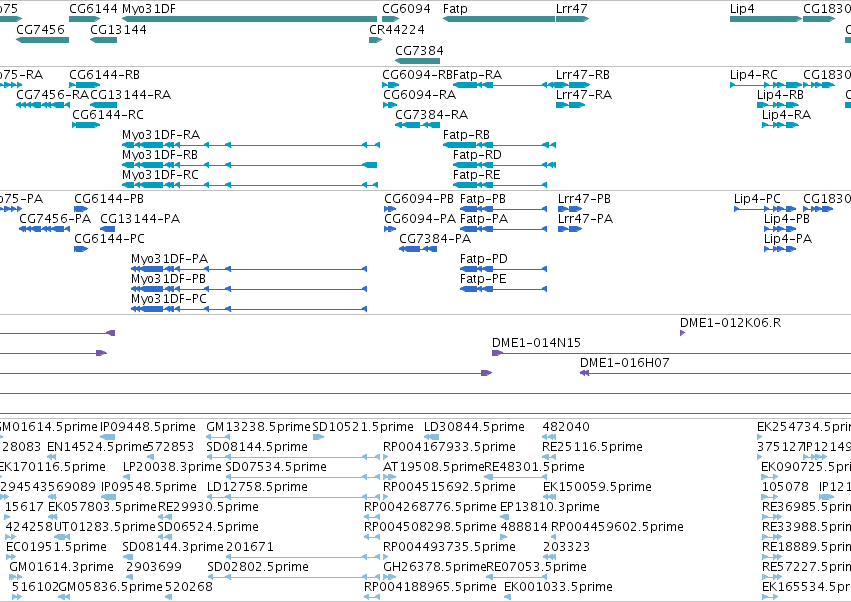Screen dimensions: 851x602
Task: Open EST SD10521.5prime
Action: coord(319,437)
